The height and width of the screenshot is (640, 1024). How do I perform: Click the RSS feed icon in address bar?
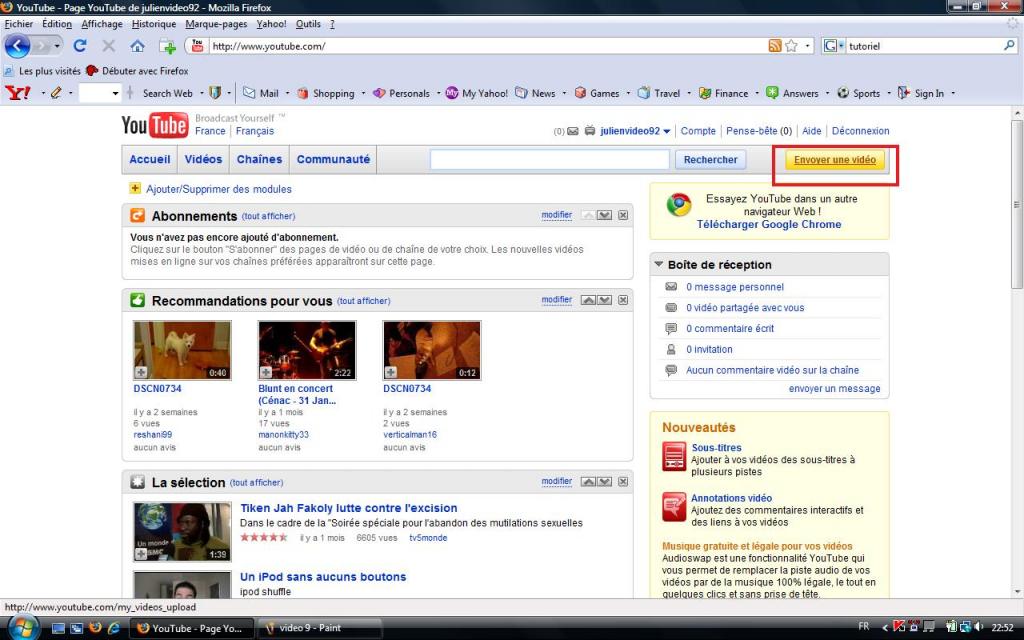pos(775,46)
